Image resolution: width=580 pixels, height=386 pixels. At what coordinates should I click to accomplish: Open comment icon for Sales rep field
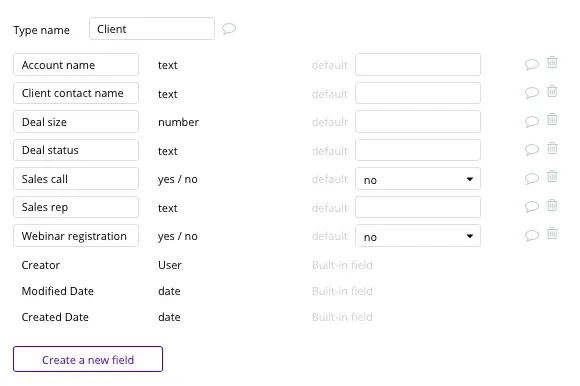532,206
